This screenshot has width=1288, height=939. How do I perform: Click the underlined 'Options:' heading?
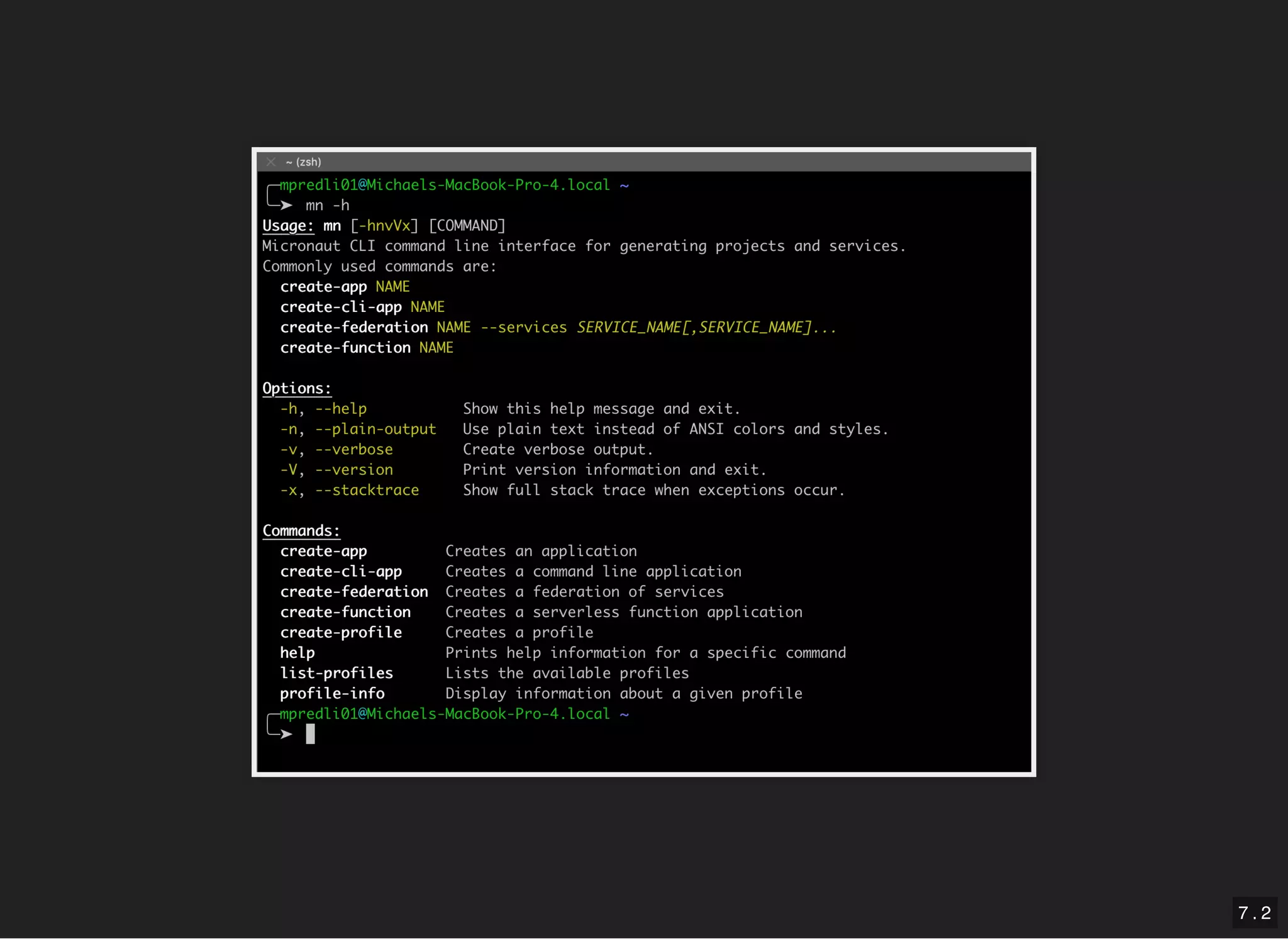click(296, 389)
